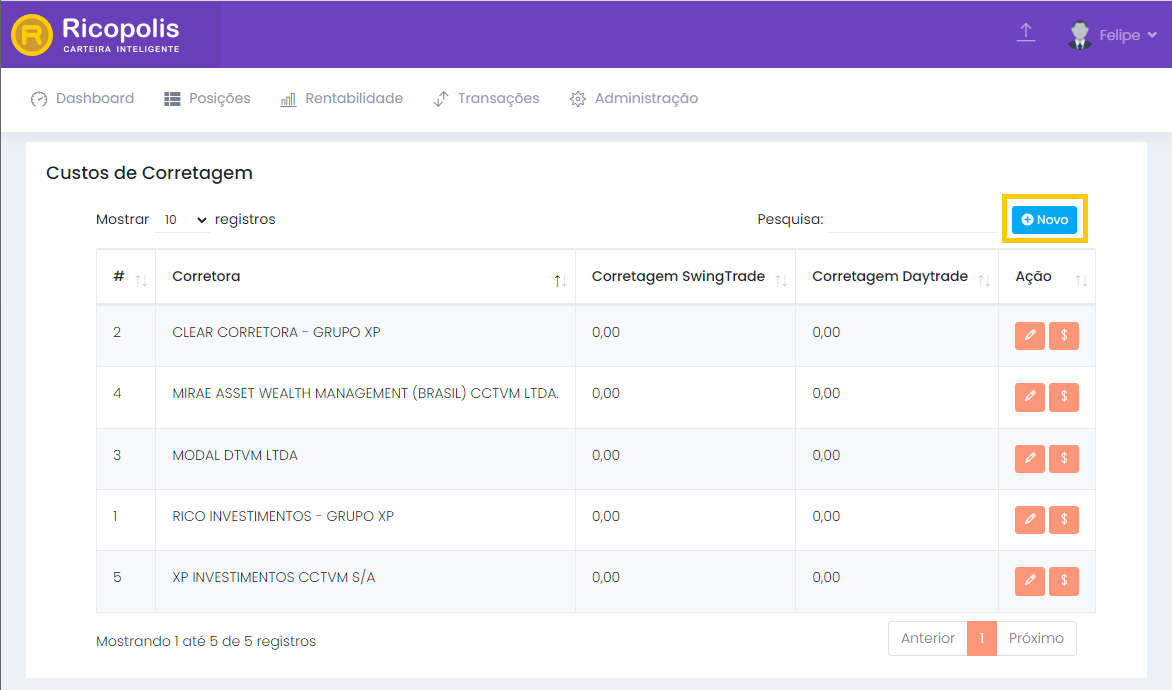Click the upload arrow icon in header
This screenshot has width=1172, height=690.
click(1026, 33)
